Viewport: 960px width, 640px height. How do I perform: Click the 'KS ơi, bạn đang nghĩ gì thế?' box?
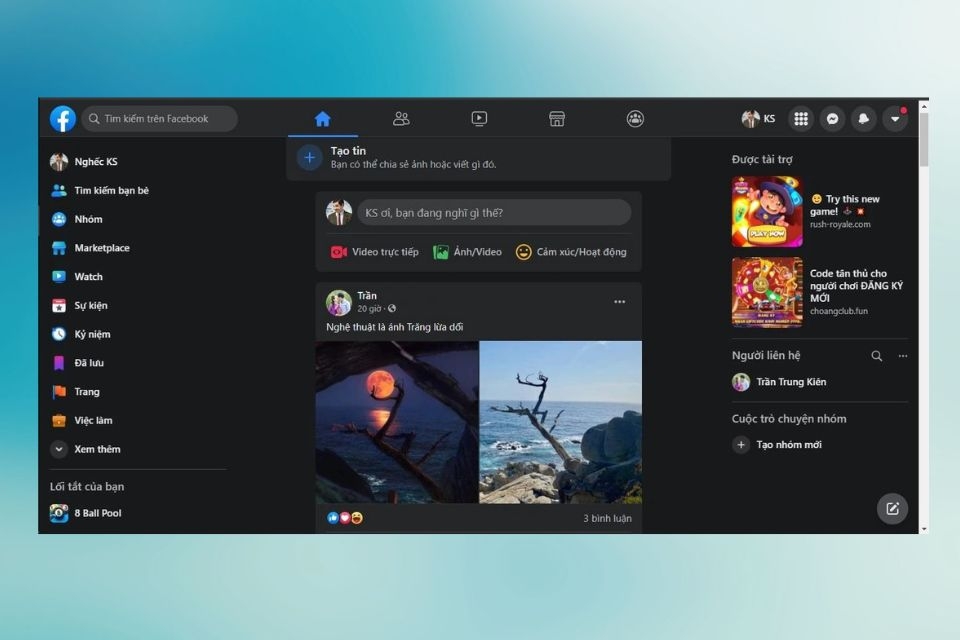coord(494,213)
